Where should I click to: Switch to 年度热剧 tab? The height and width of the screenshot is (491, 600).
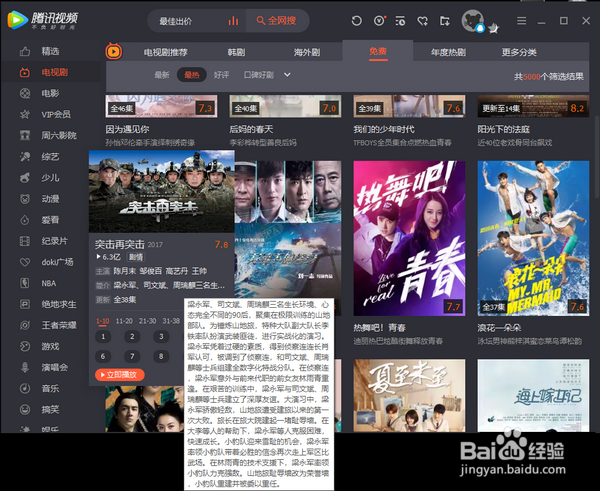click(x=448, y=52)
